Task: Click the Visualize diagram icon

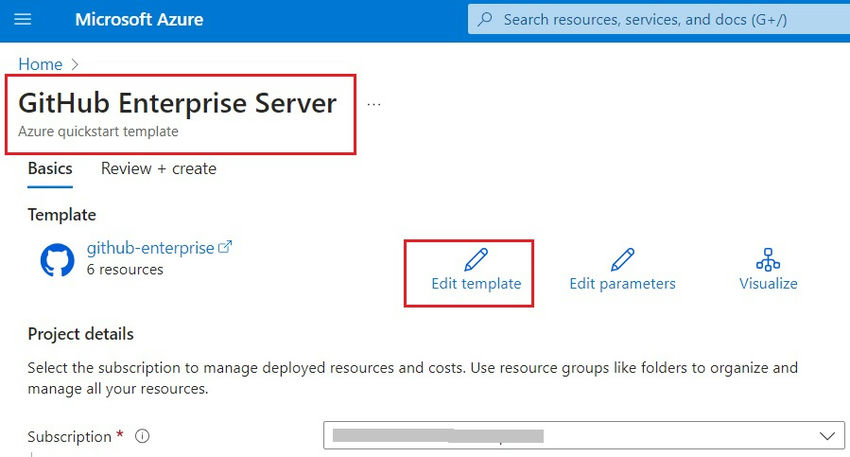Action: point(768,260)
